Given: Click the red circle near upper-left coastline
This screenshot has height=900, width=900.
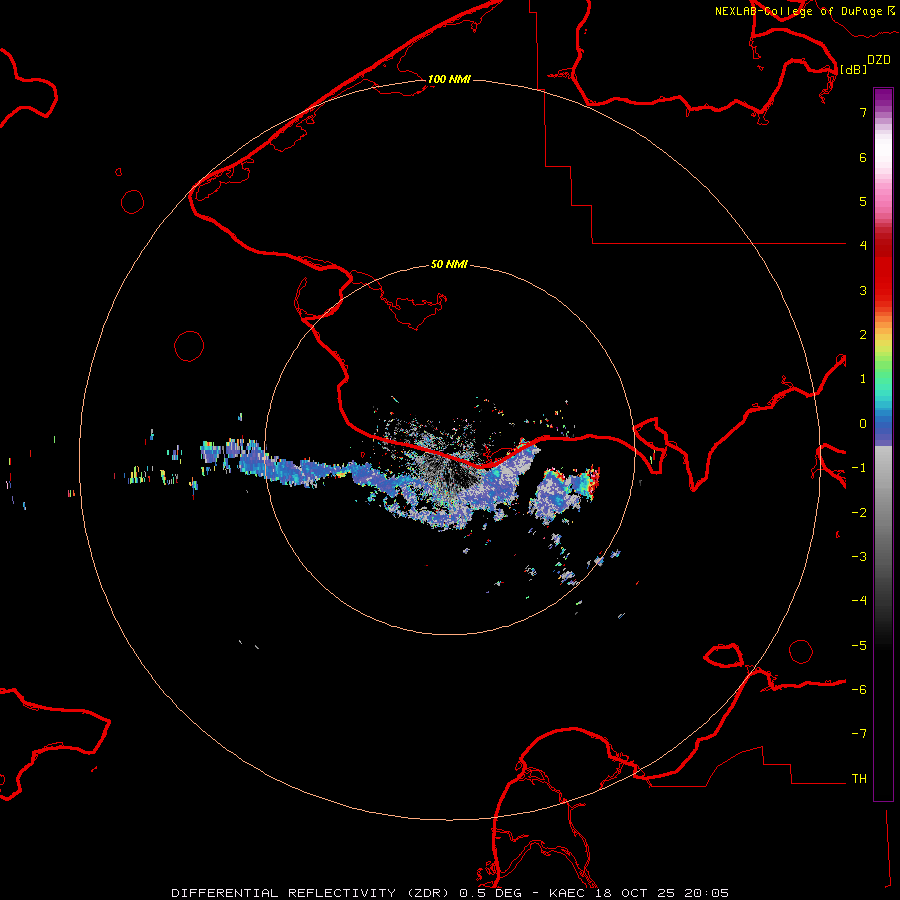Looking at the screenshot, I should pos(133,202).
